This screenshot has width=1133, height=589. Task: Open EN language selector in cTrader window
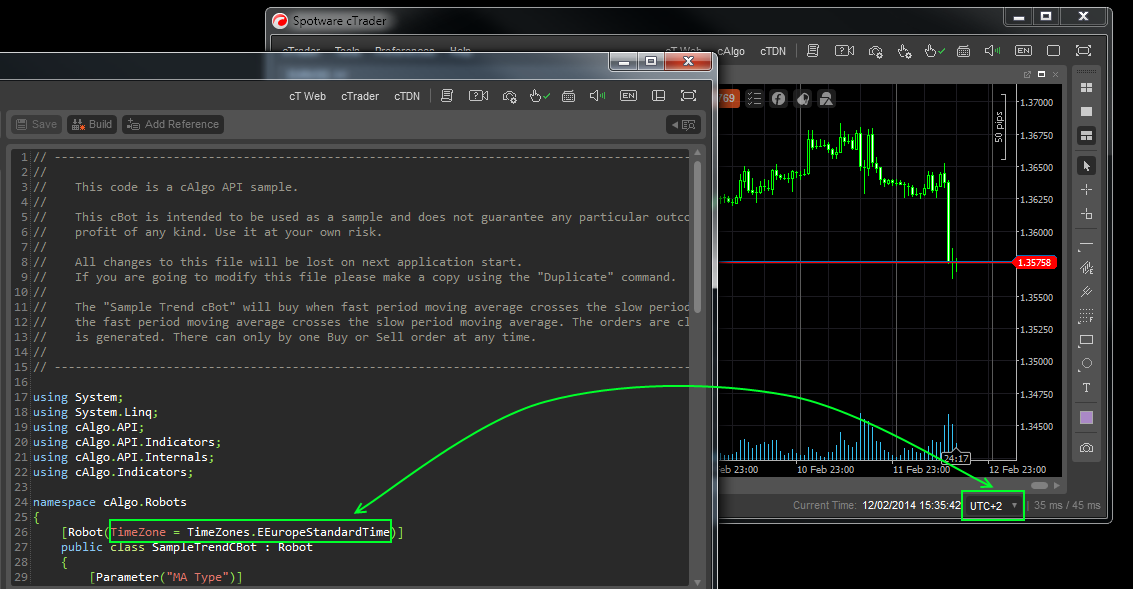(1023, 51)
